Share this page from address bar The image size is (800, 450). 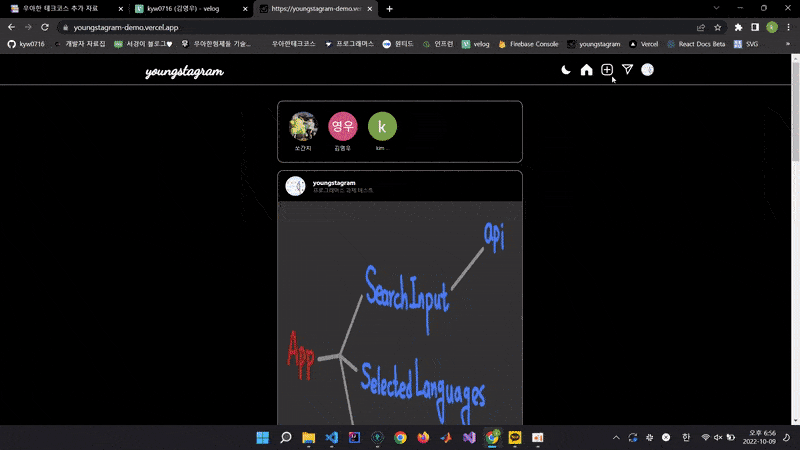tap(701, 28)
